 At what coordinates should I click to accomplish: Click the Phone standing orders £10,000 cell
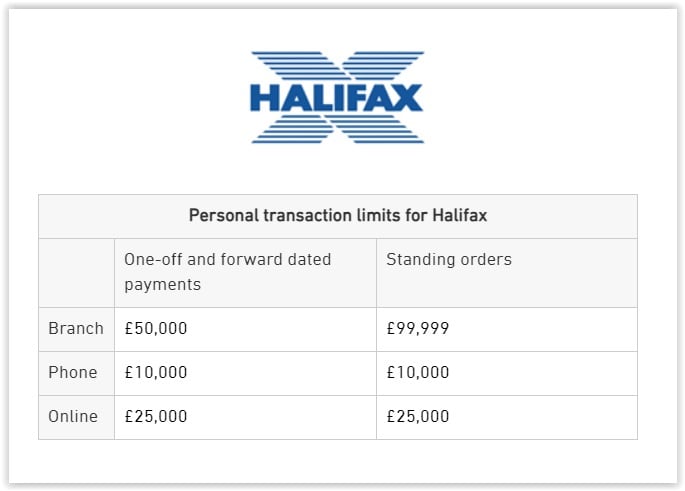(507, 373)
